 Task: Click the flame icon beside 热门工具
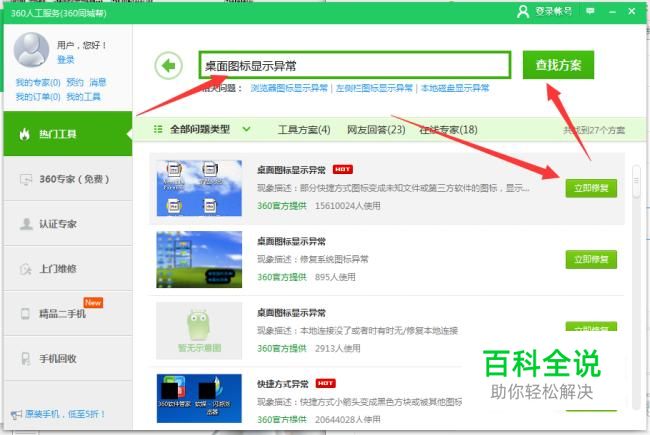[24, 134]
